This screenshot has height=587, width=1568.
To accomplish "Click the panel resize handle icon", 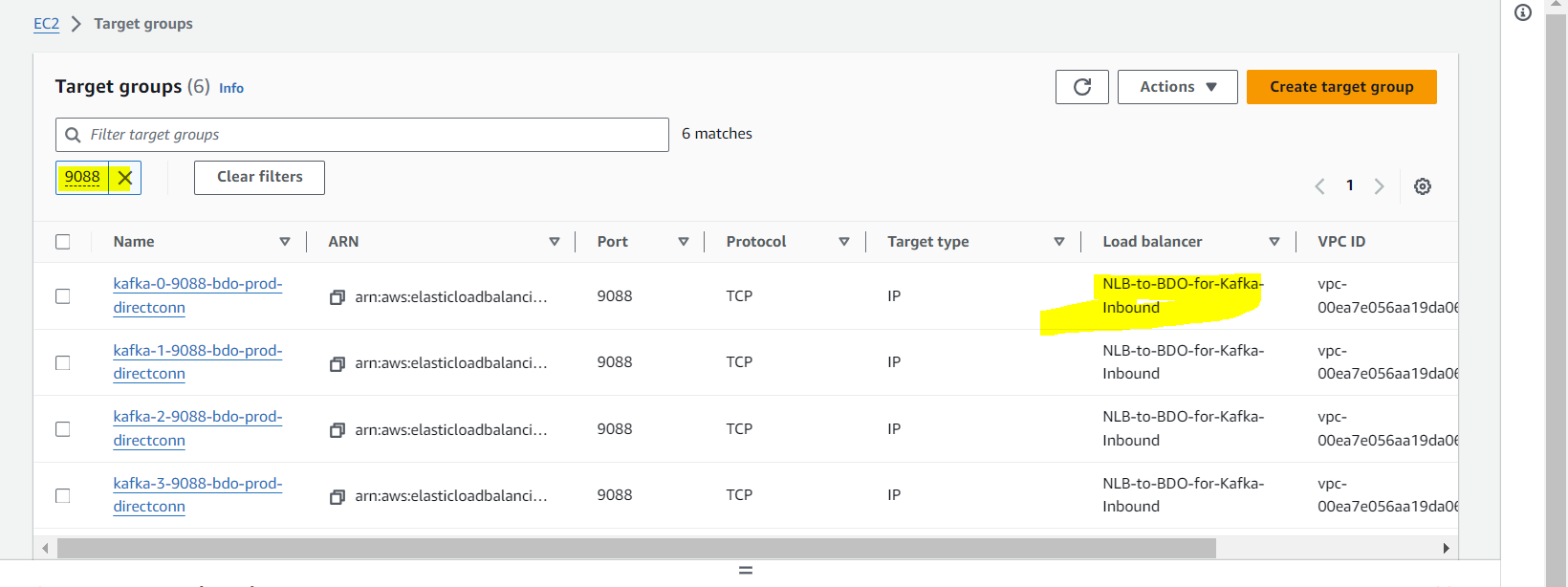I will [746, 570].
